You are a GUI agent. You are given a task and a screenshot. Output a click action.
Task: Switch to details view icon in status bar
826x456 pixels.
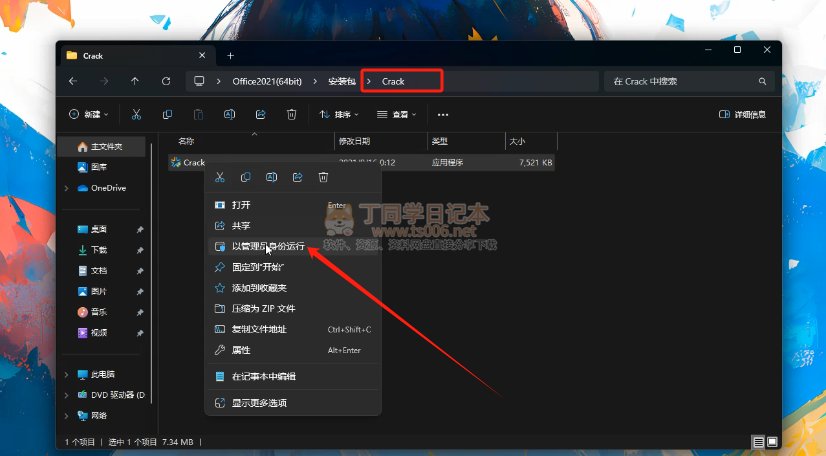click(x=758, y=442)
